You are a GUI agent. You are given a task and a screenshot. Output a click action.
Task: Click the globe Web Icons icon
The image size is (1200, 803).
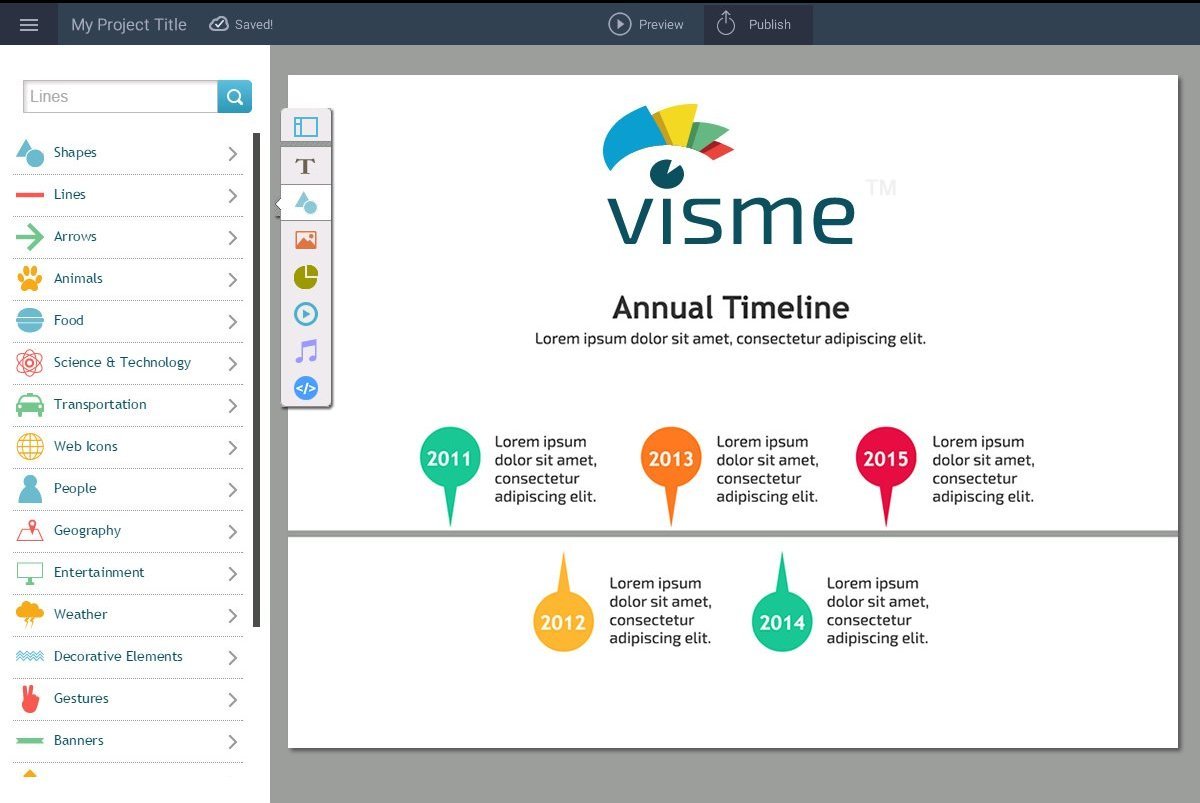pyautogui.click(x=30, y=446)
